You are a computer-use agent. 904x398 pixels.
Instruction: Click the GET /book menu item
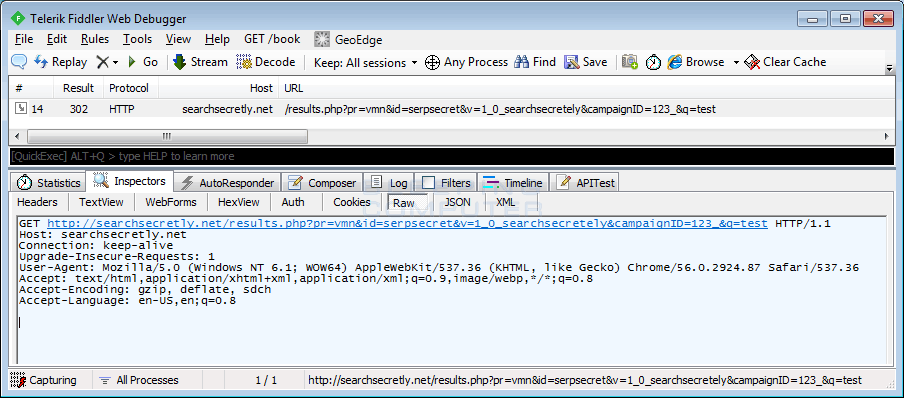(272, 39)
